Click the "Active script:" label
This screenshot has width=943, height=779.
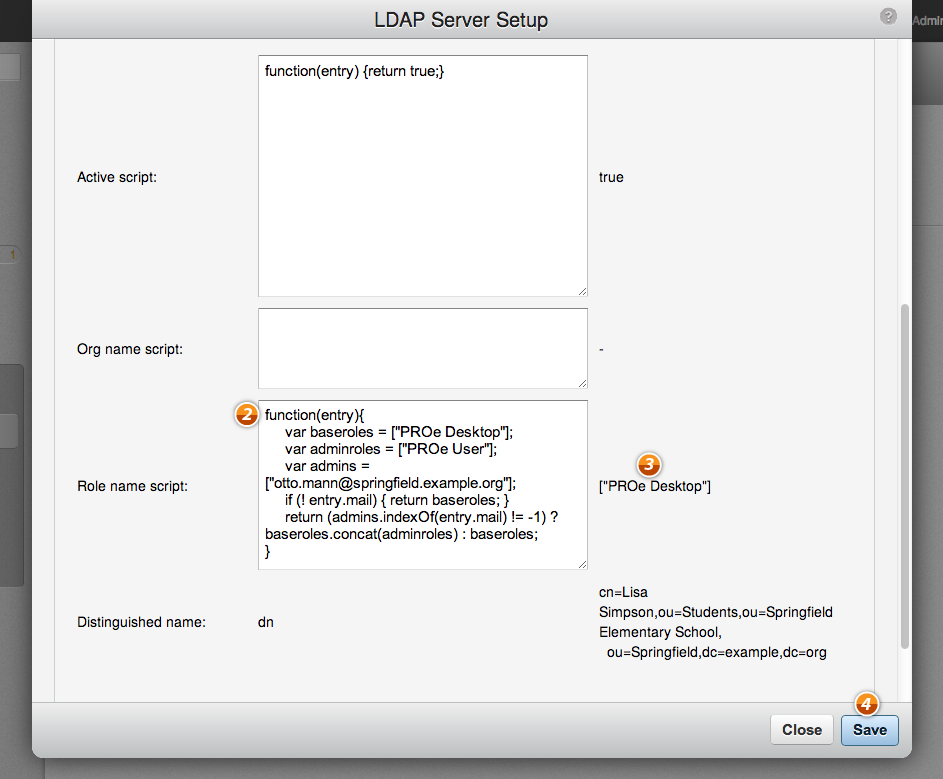117,177
